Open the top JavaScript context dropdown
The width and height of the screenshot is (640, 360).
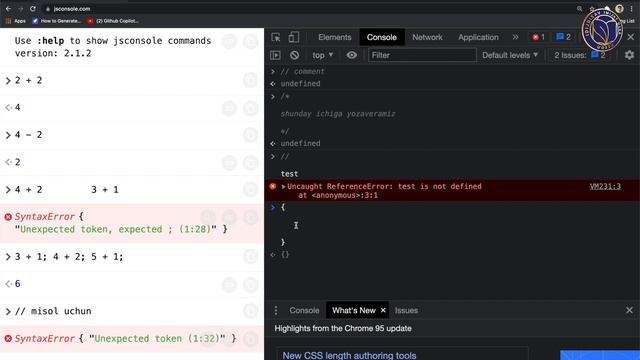click(x=322, y=55)
